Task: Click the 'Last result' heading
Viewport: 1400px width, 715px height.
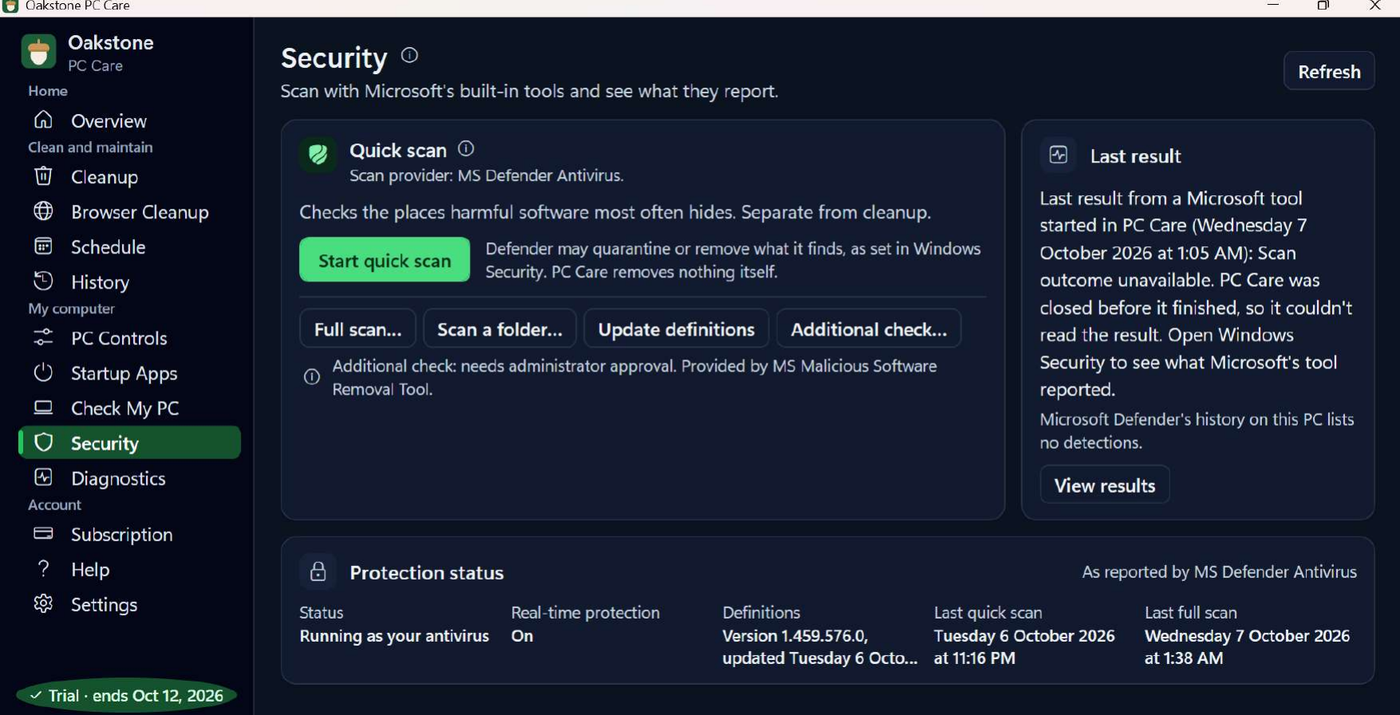Action: pos(1135,156)
